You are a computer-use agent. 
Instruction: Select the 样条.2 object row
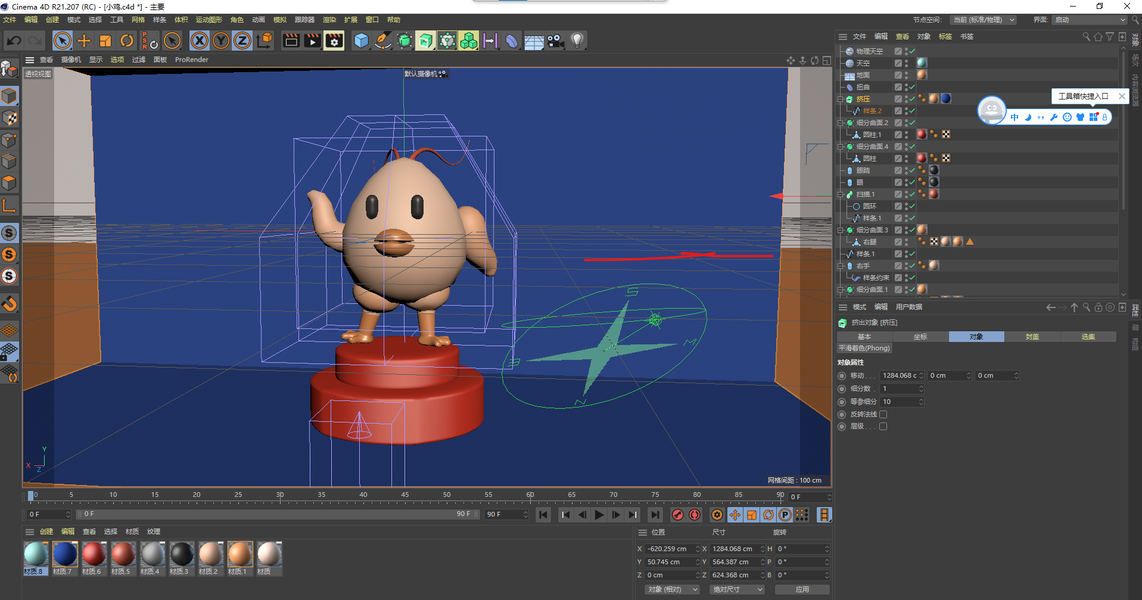[x=873, y=111]
